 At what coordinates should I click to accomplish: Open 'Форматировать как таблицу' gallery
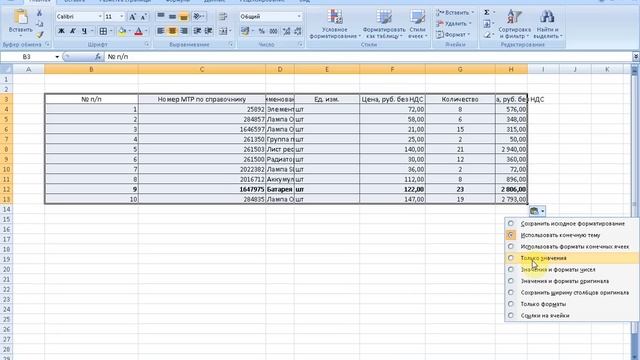tap(384, 24)
